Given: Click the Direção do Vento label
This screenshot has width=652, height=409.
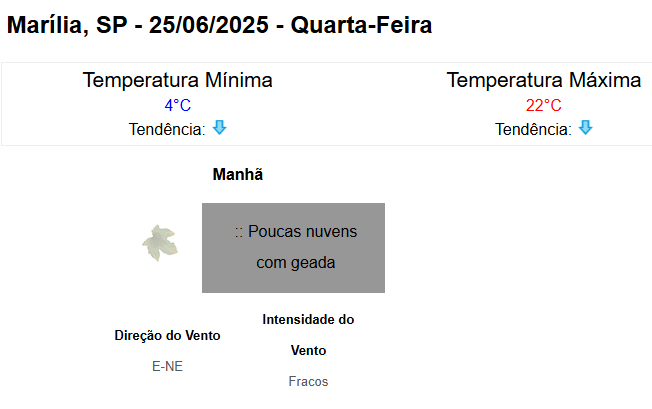Looking at the screenshot, I should [168, 335].
